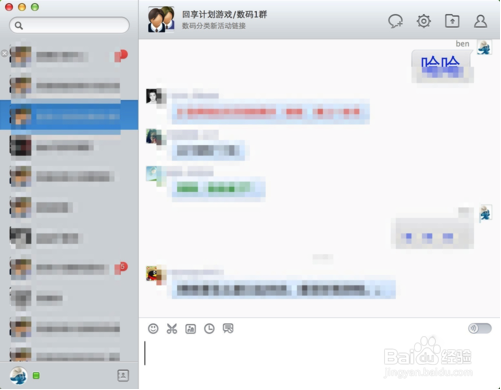Click the group subtitle 数码分类新活动链接
Viewport: 501px width, 390px height.
(x=214, y=26)
